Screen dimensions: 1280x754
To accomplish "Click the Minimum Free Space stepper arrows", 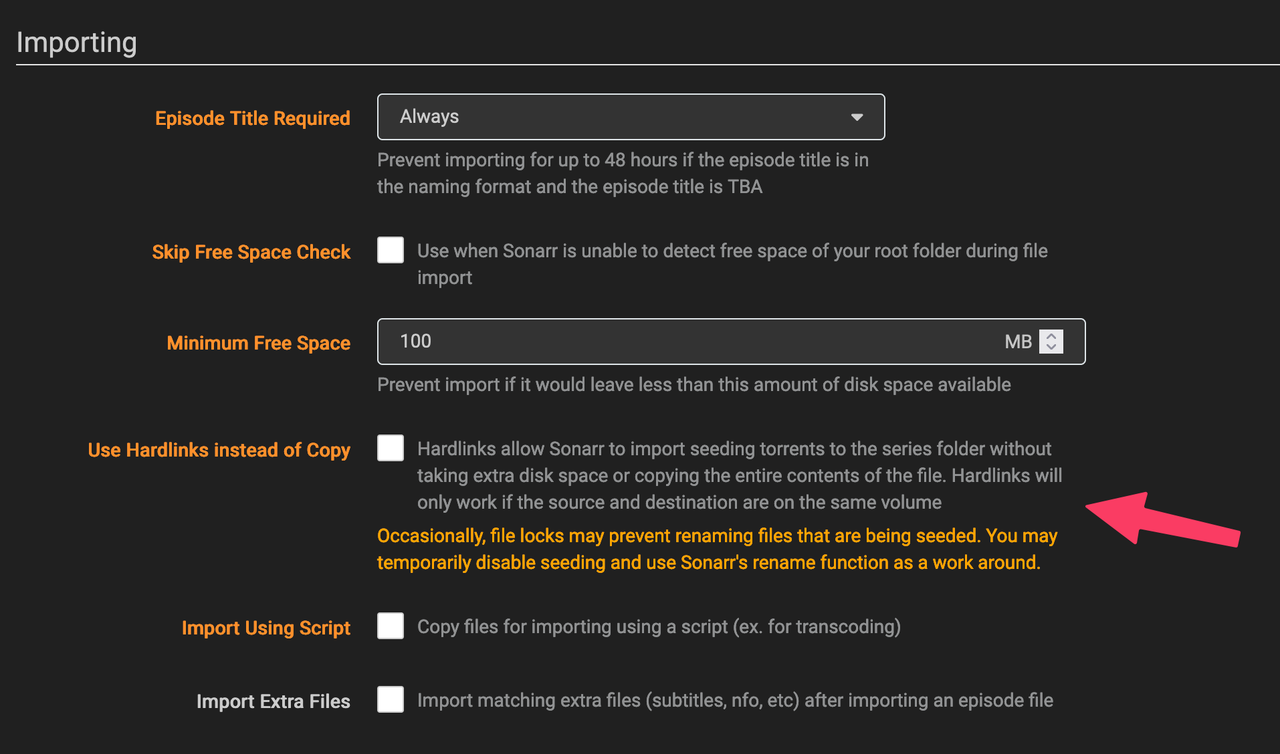I will 1050,341.
